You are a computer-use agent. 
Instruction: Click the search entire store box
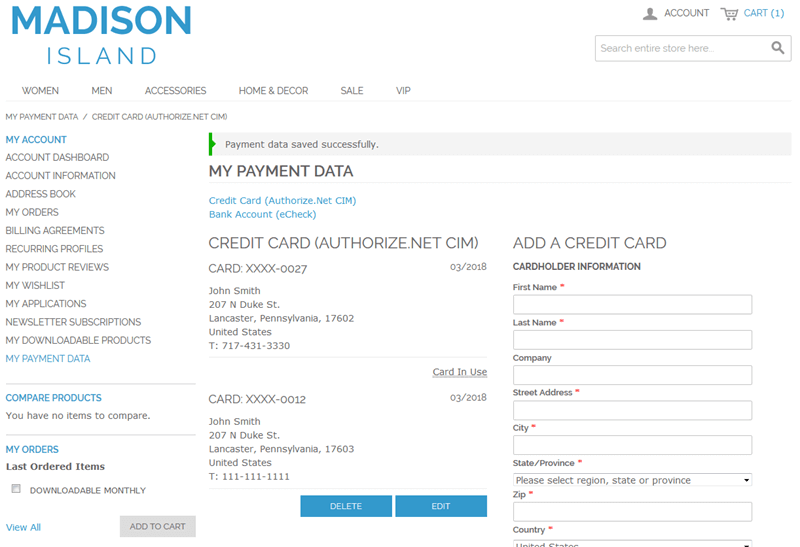pos(680,48)
